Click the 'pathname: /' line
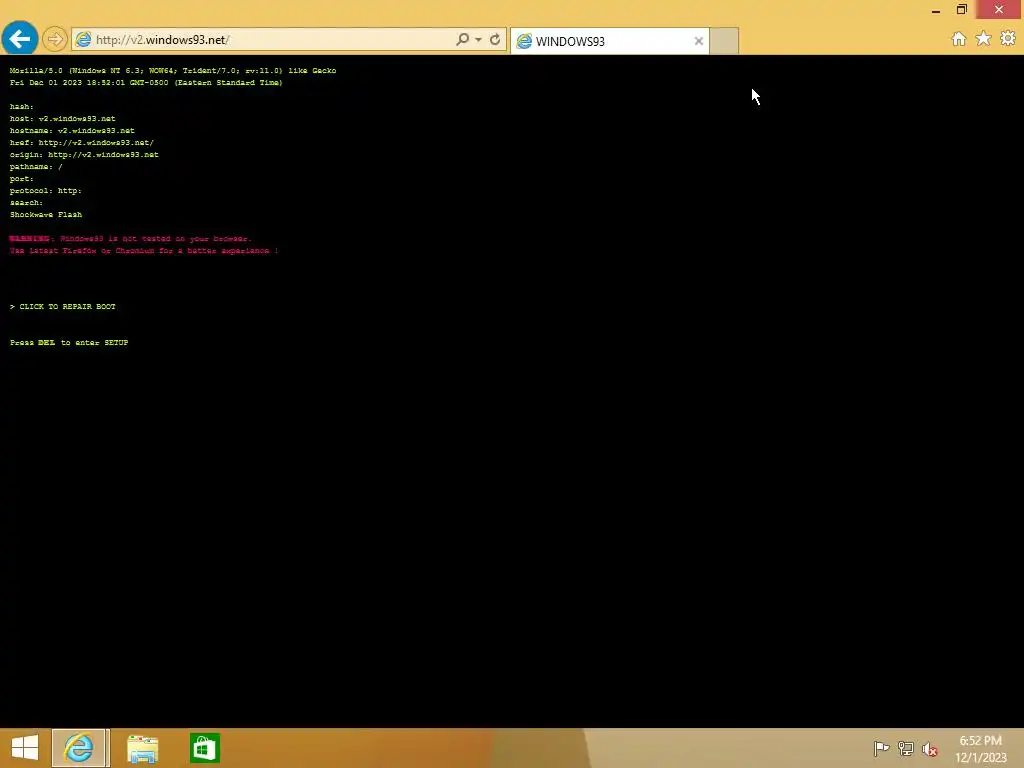Screen dimensions: 1024x768 [x=36, y=167]
